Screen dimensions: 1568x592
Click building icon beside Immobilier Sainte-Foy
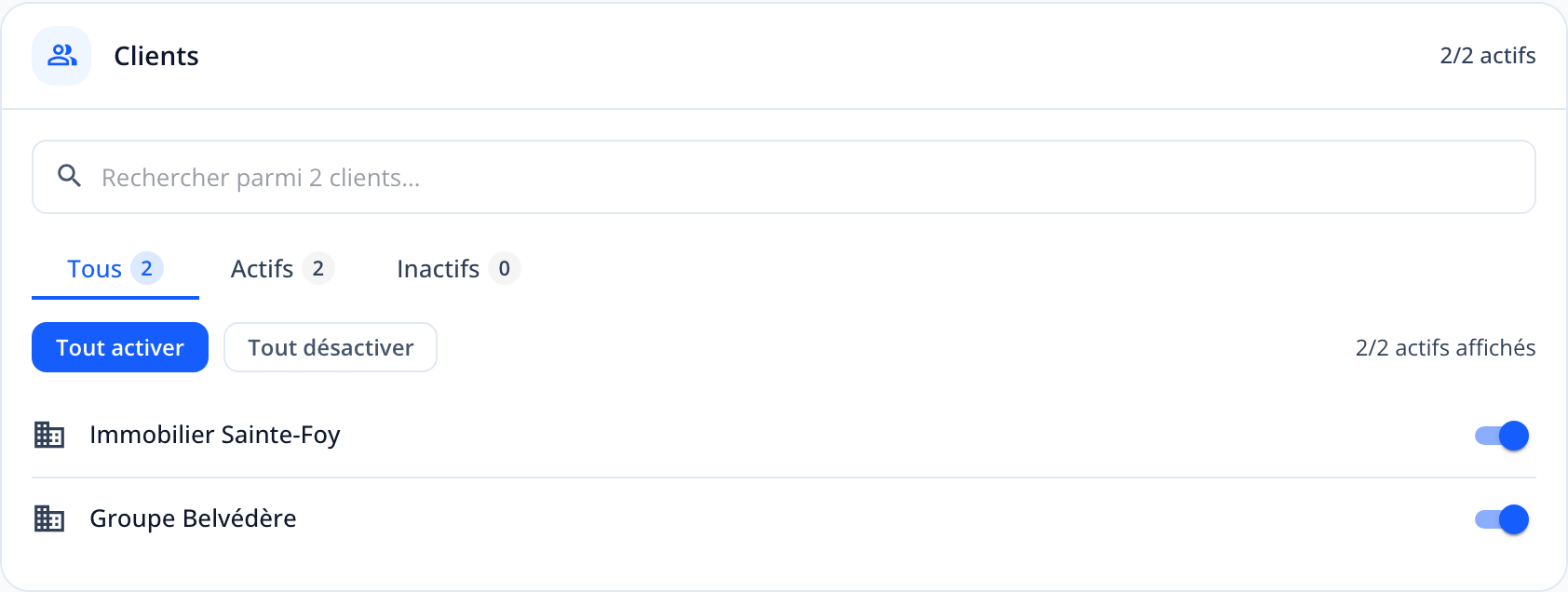(x=49, y=435)
